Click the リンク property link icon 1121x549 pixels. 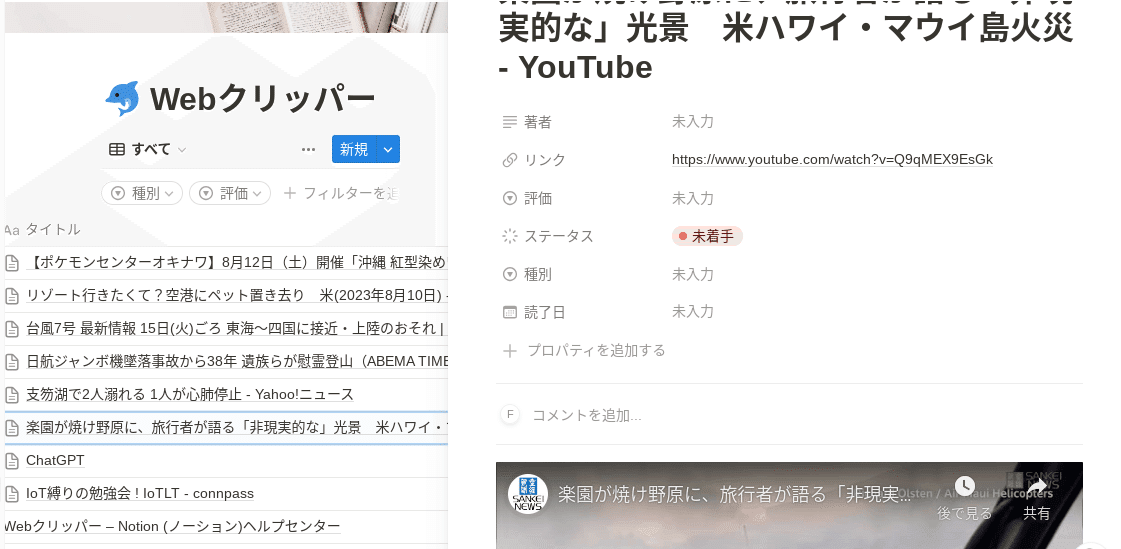pos(510,160)
